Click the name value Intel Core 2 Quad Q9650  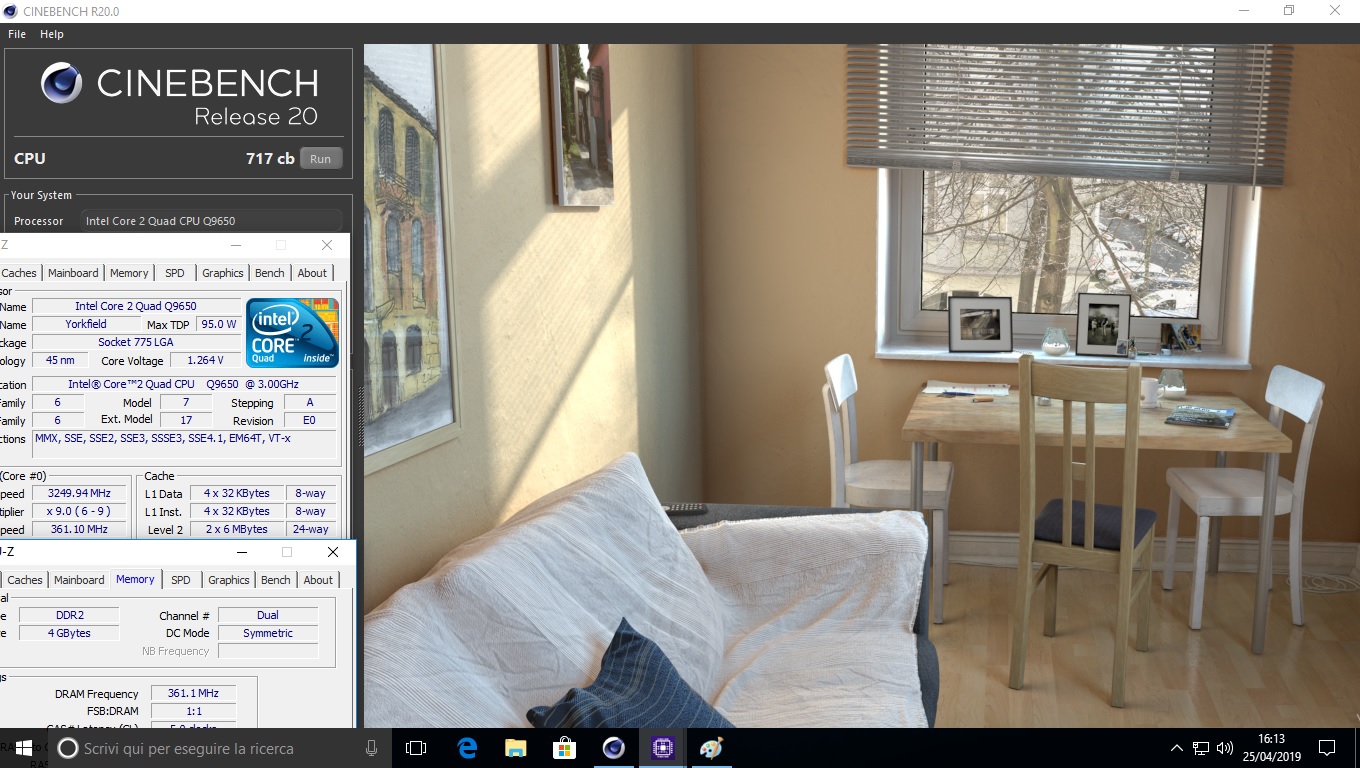coord(136,306)
